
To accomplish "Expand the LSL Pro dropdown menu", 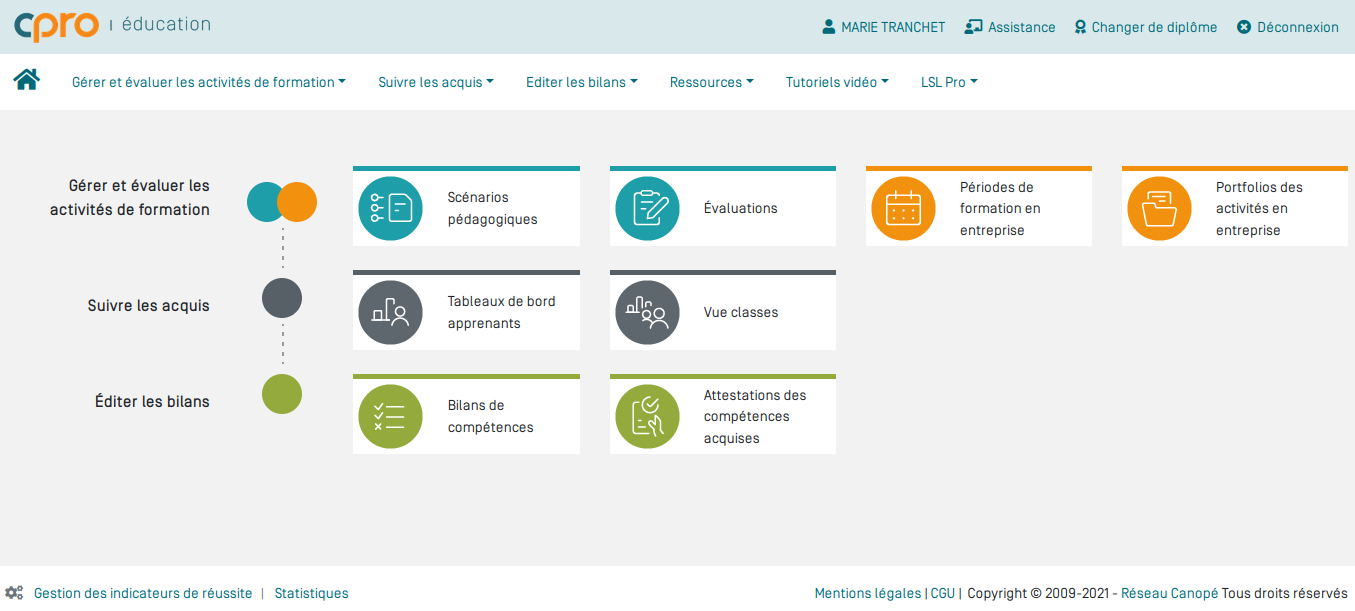I will click(948, 82).
